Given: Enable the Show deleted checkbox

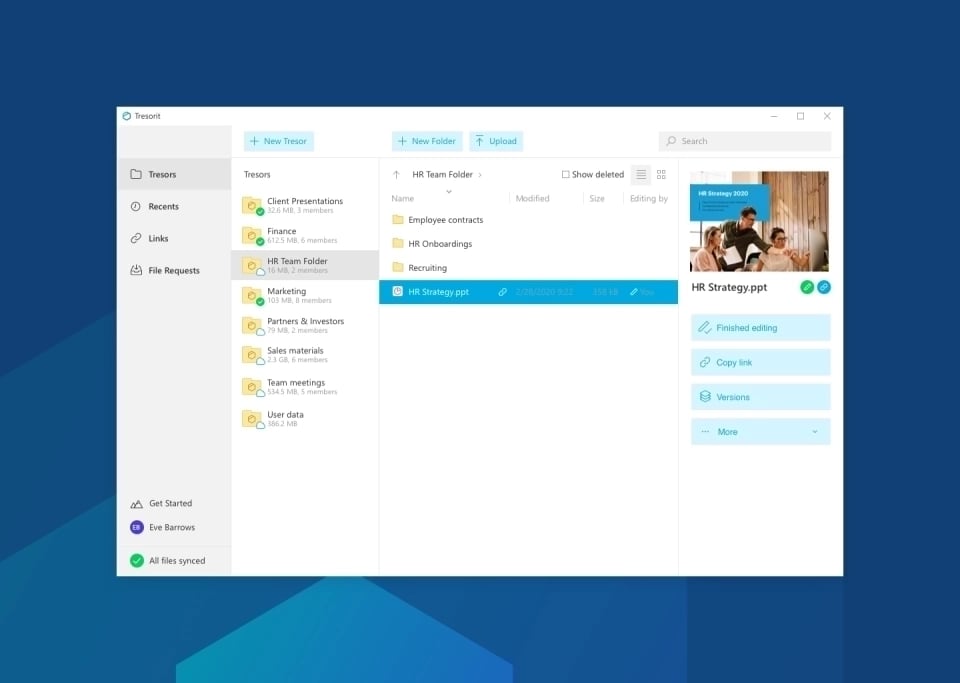Looking at the screenshot, I should pos(566,174).
